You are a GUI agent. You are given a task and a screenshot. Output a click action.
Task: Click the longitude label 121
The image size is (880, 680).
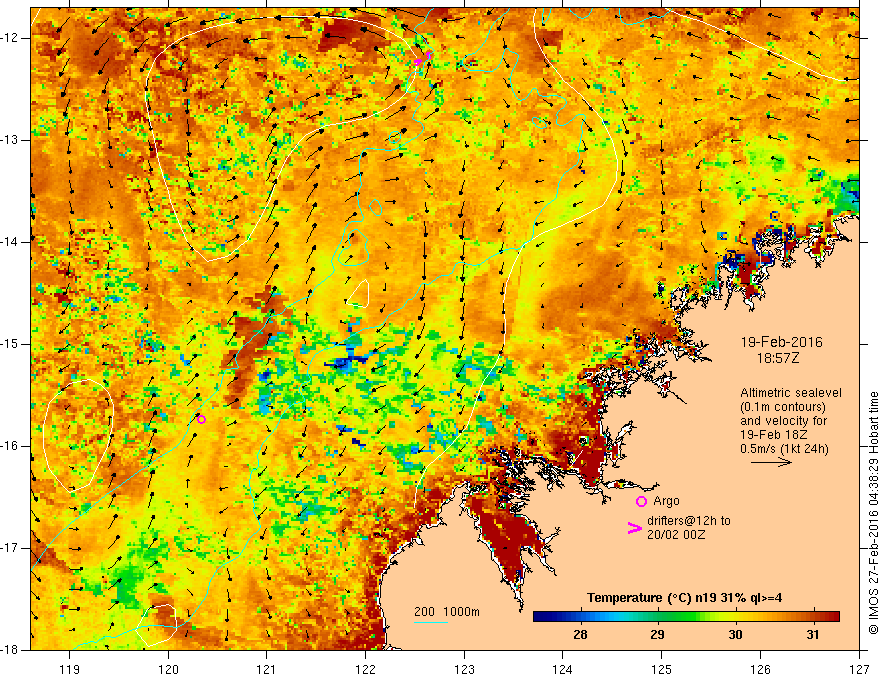[267, 669]
